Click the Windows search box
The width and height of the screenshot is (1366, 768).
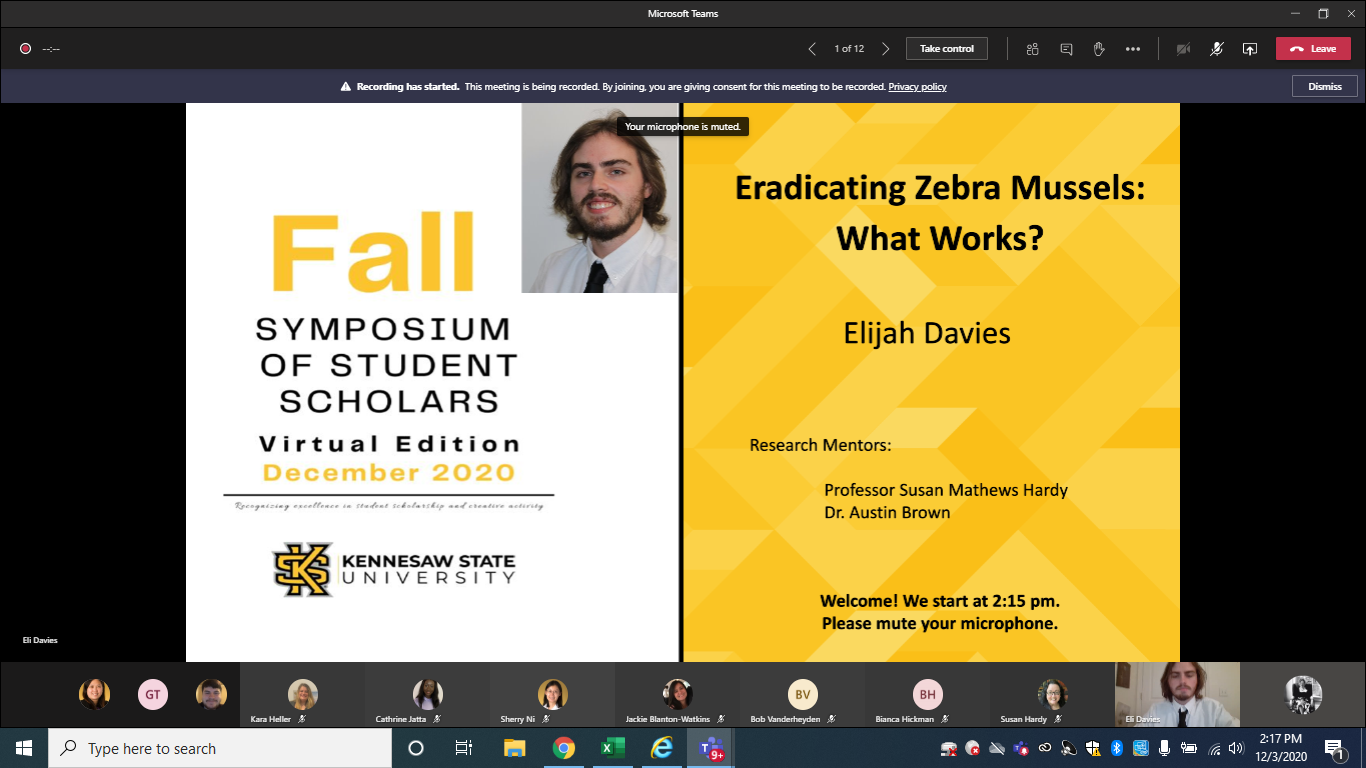pos(220,748)
